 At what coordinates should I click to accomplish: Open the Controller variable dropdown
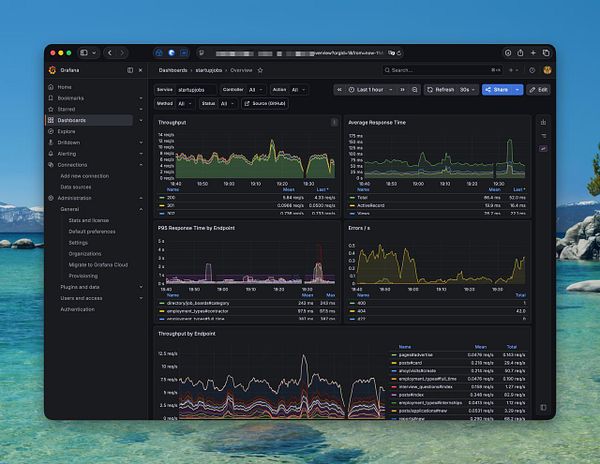click(256, 90)
